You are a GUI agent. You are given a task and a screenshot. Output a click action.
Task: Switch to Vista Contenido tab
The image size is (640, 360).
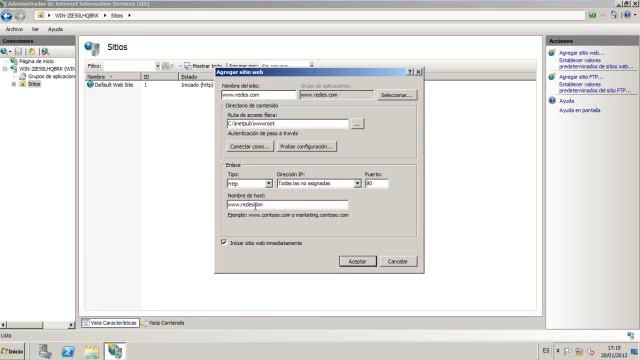tap(163, 323)
